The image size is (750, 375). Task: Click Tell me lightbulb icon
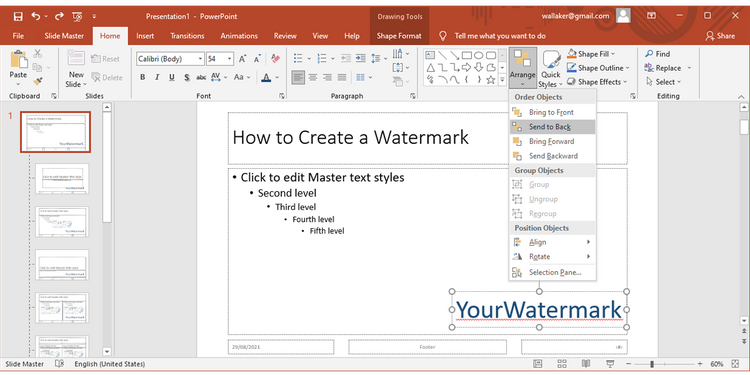pyautogui.click(x=443, y=36)
